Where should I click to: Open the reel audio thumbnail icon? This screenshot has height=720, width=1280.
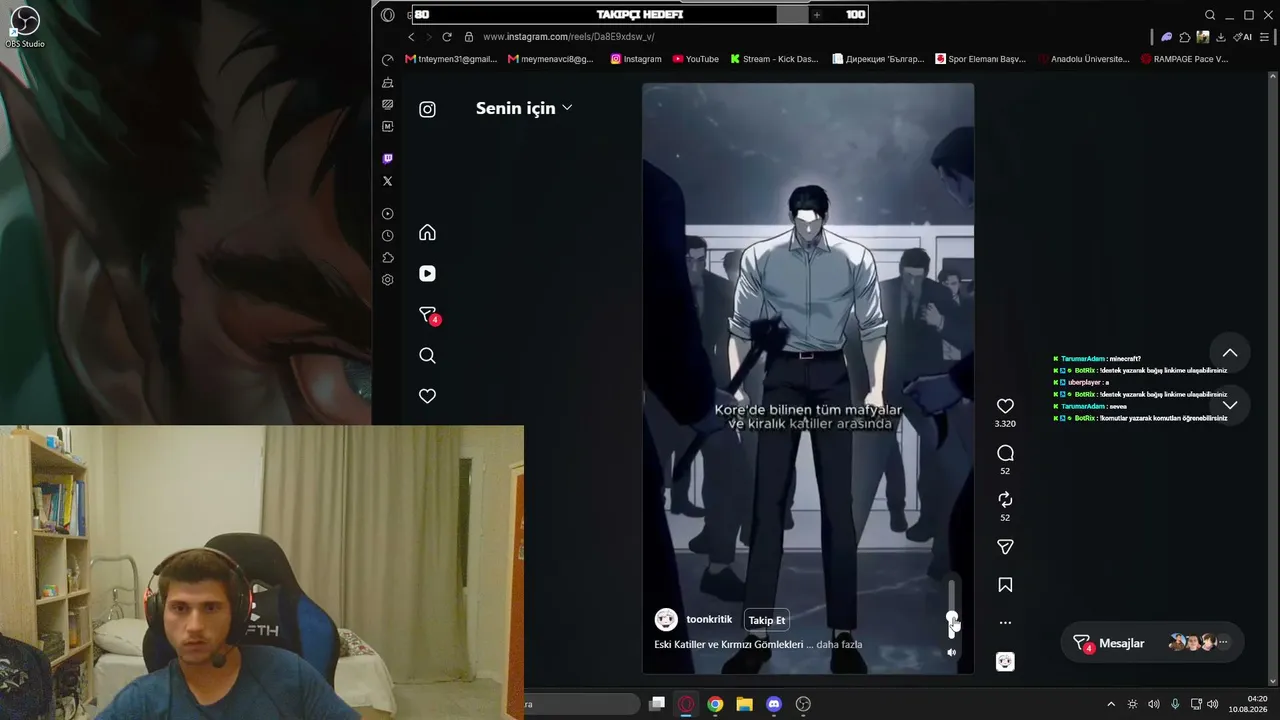[x=1005, y=661]
